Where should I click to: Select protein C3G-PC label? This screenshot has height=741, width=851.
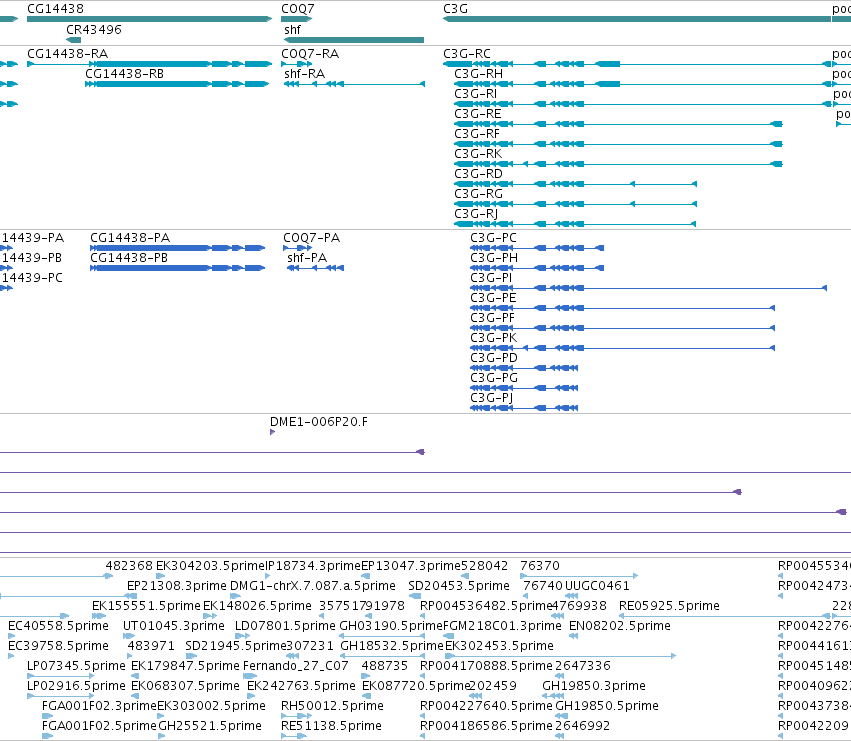(x=493, y=238)
